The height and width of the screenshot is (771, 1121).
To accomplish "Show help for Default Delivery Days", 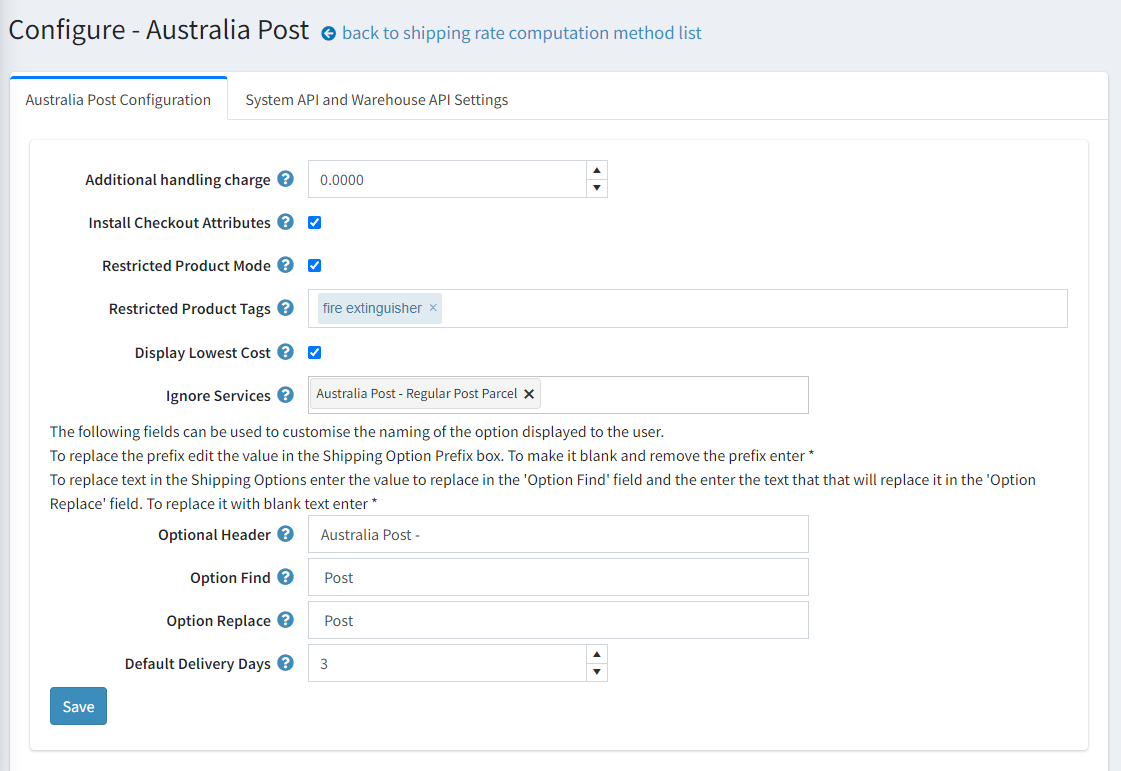I will pyautogui.click(x=285, y=663).
